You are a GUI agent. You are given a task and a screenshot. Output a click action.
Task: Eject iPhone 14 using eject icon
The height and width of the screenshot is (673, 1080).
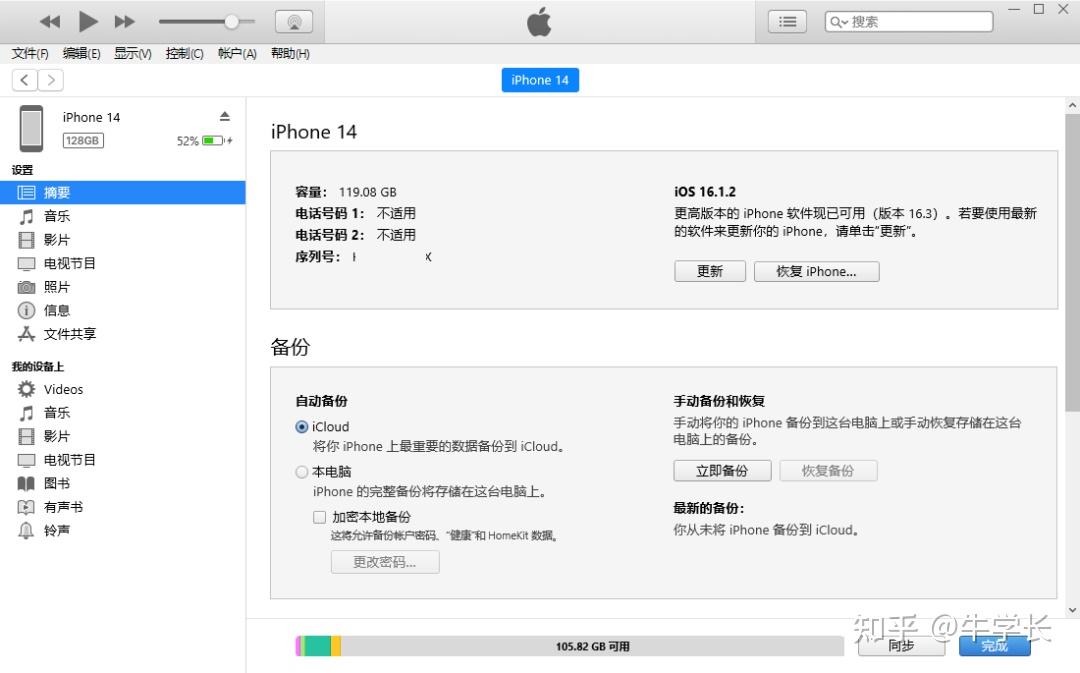pyautogui.click(x=225, y=116)
